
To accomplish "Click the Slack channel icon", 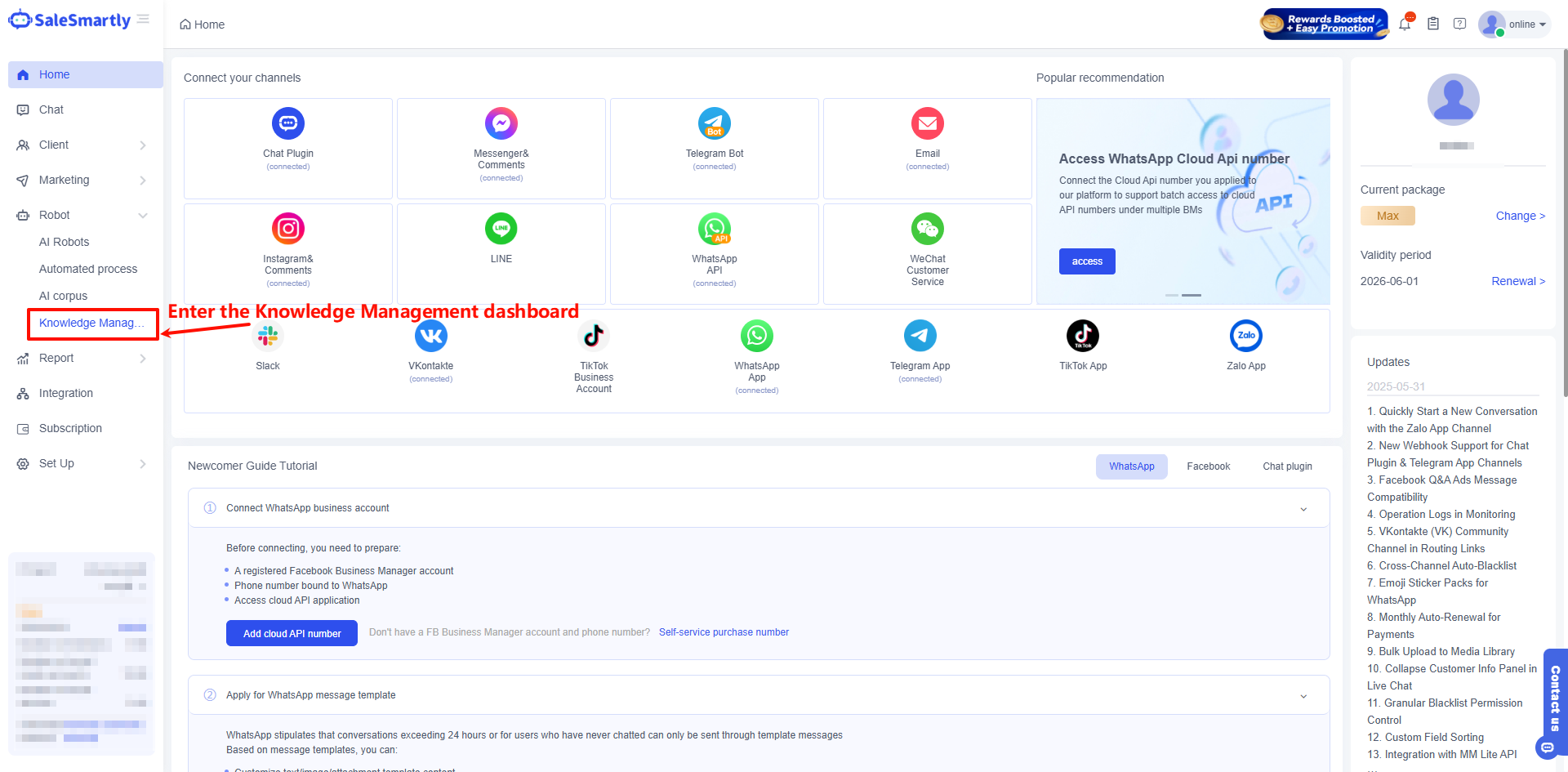I will [x=268, y=336].
